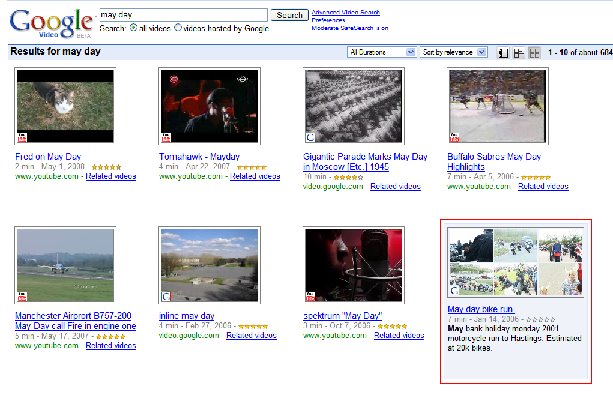Viewport: 613px width, 394px height.
Task: Click Related videos under Fred on May Day
Action: [x=111, y=176]
